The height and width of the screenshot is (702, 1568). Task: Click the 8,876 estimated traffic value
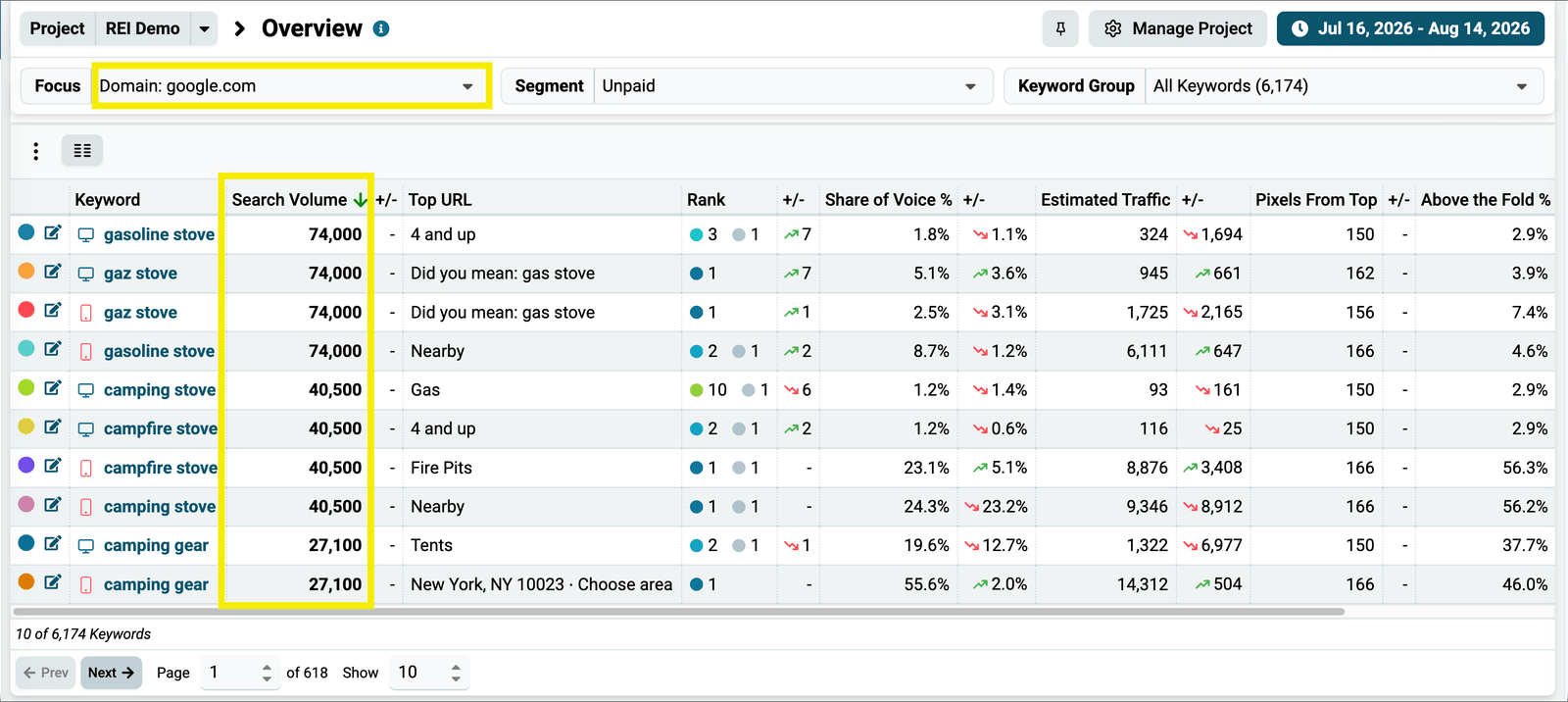(1147, 468)
